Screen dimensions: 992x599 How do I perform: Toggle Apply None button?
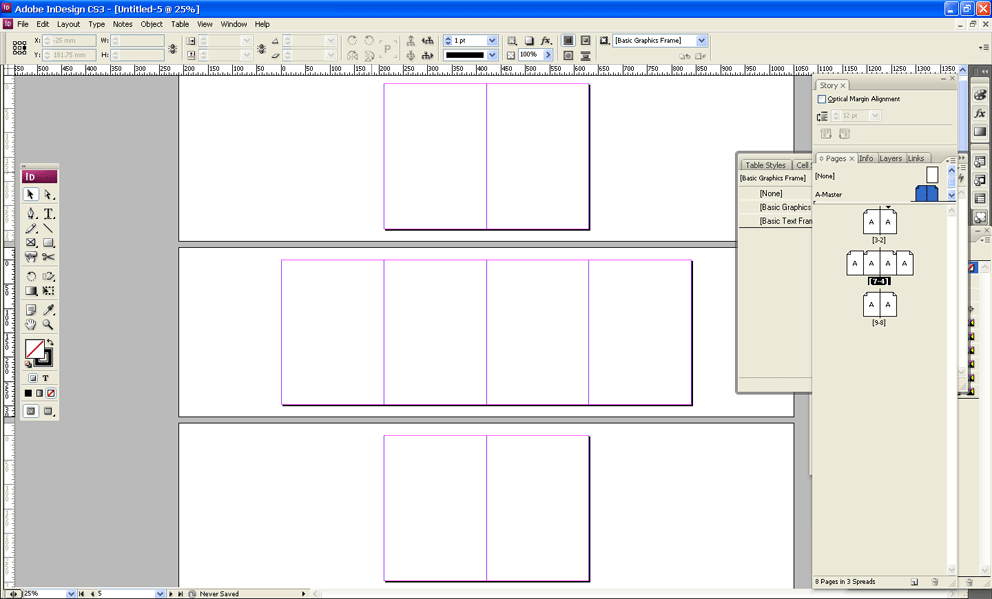[x=51, y=393]
